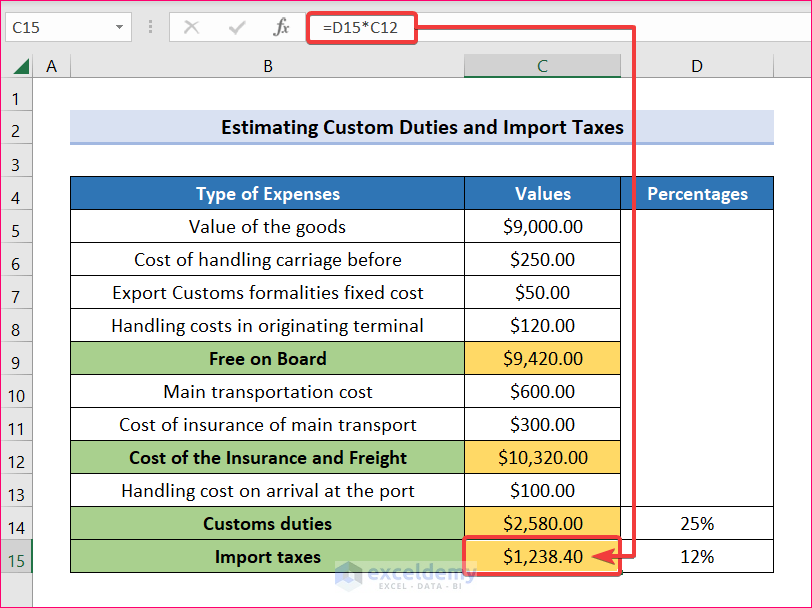Select row 9 header
Screen dimensions: 812x608
16,361
